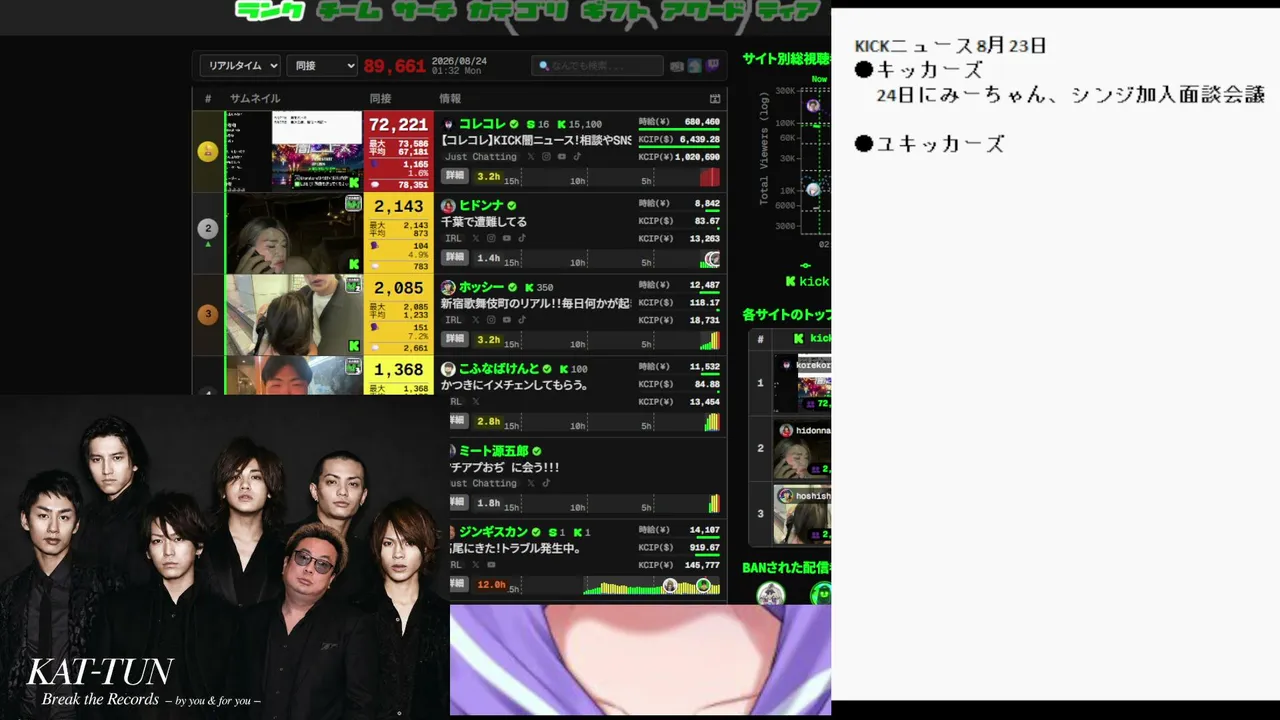Click the bronze rank 3 medal
Screen dimensions: 1280x720
point(208,314)
